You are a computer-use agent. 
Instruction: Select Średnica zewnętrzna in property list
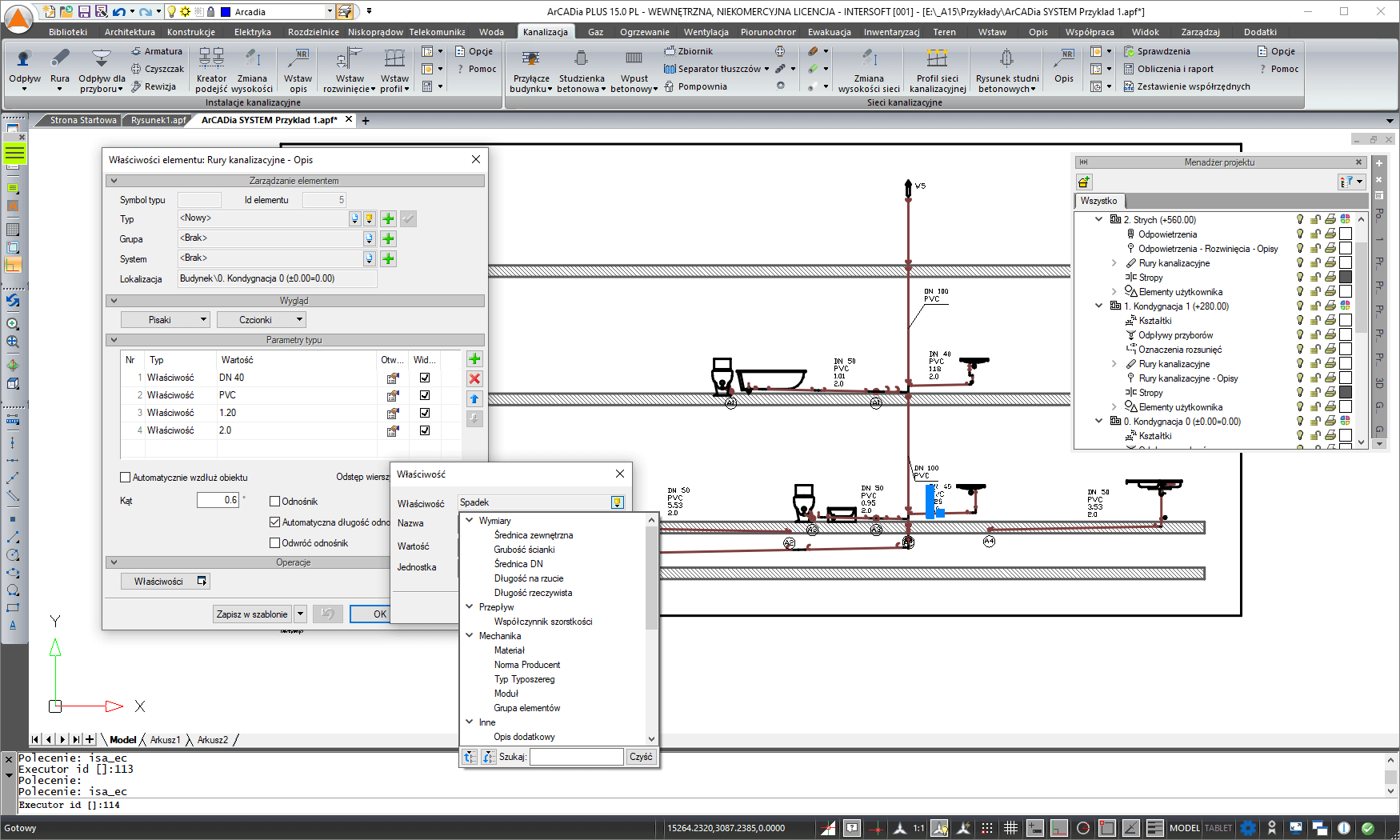[534, 535]
